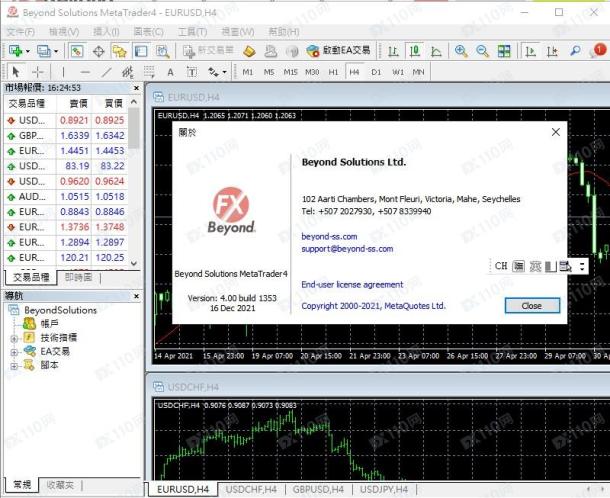Image resolution: width=610 pixels, height=498 pixels.
Task: Toggle the Terminal window icon
Action: pyautogui.click(x=140, y=51)
